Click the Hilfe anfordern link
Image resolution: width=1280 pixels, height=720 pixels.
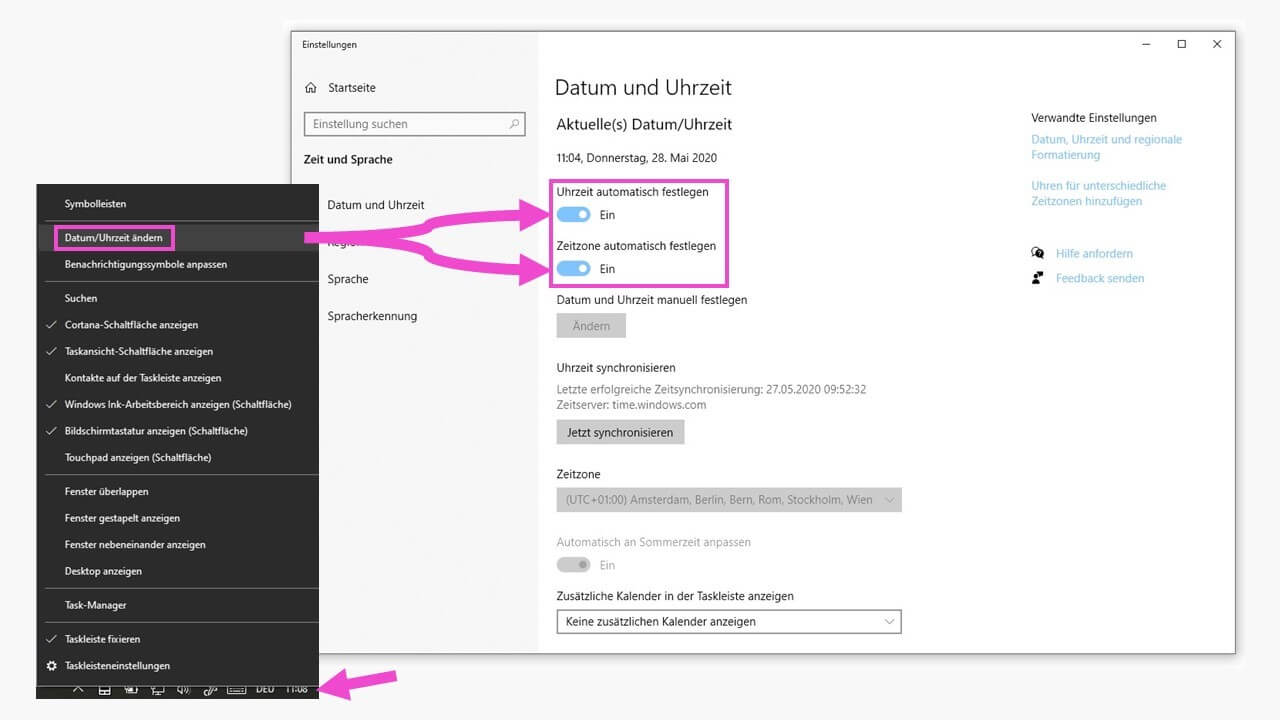click(1094, 253)
